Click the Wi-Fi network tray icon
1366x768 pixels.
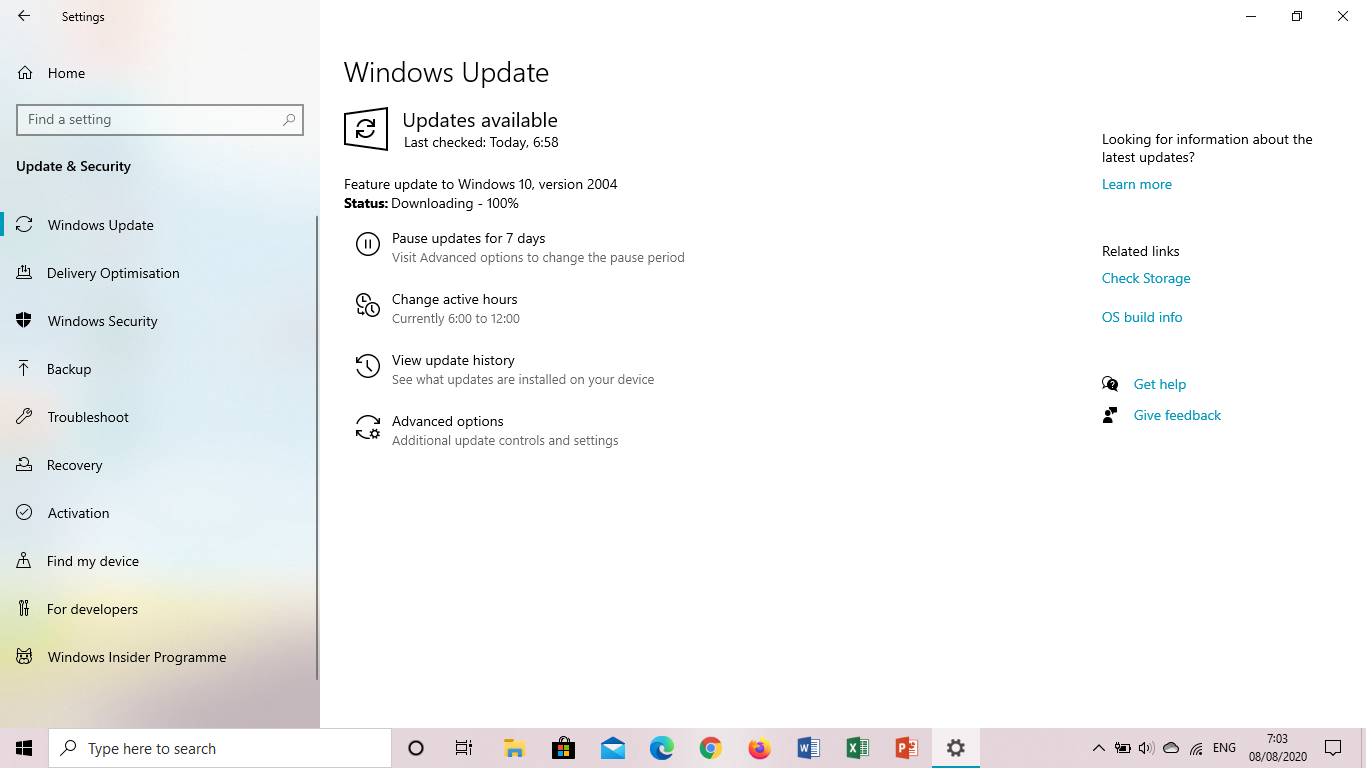1196,748
